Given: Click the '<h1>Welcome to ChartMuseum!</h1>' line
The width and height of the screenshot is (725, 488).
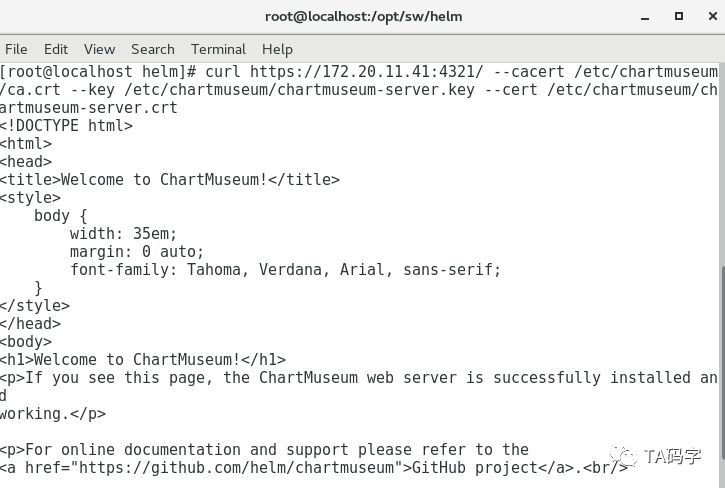Looking at the screenshot, I should (x=143, y=360).
